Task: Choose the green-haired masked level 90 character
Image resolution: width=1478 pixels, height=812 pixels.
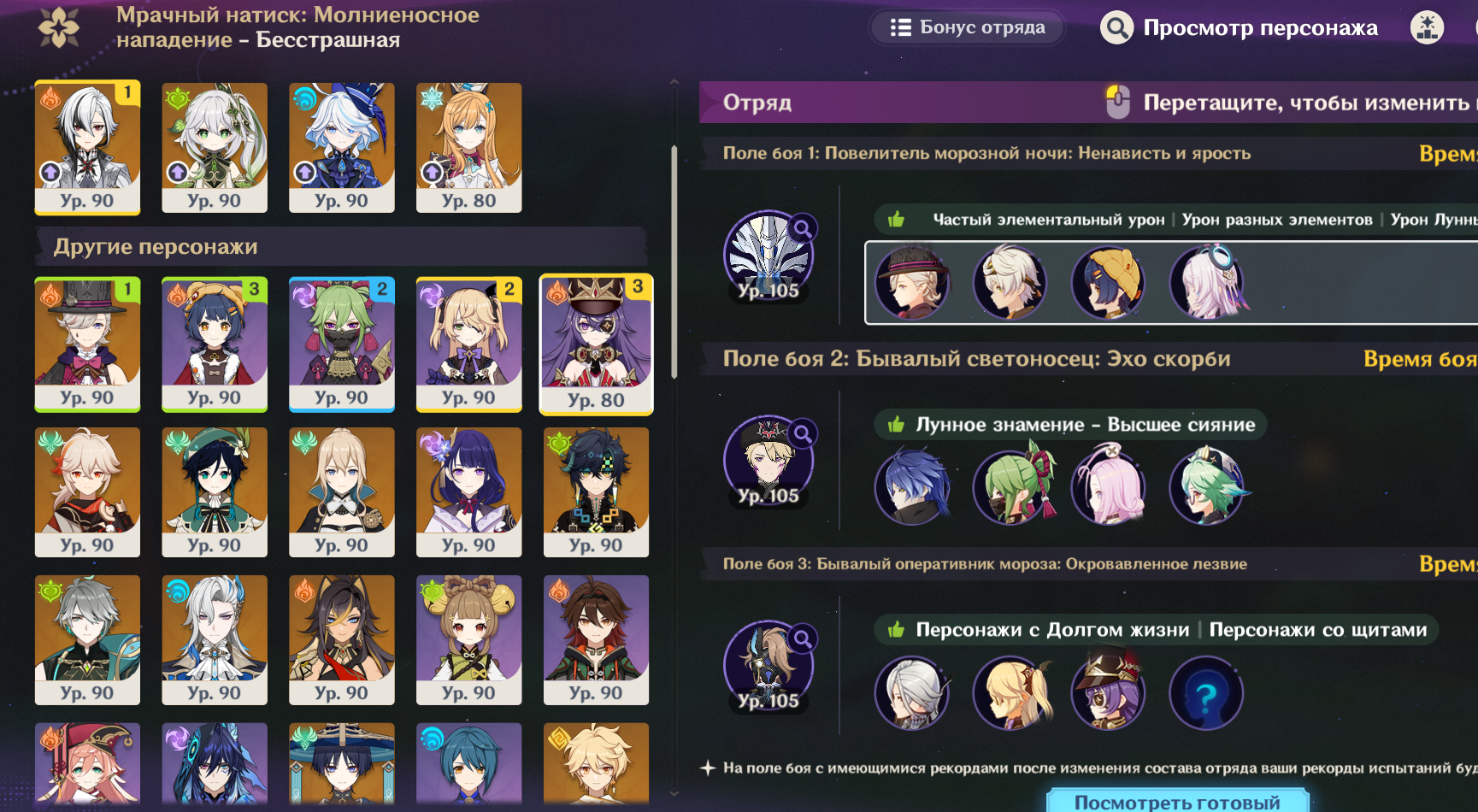Action: coord(342,344)
